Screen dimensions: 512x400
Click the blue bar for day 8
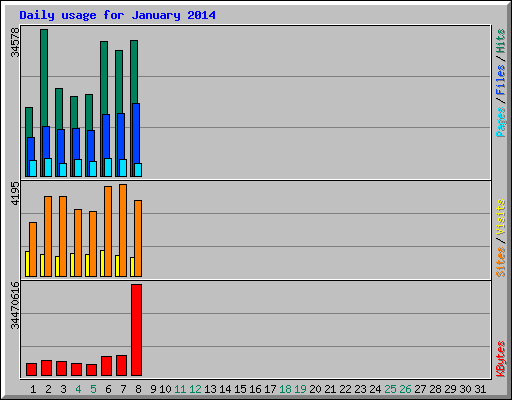click(x=136, y=133)
